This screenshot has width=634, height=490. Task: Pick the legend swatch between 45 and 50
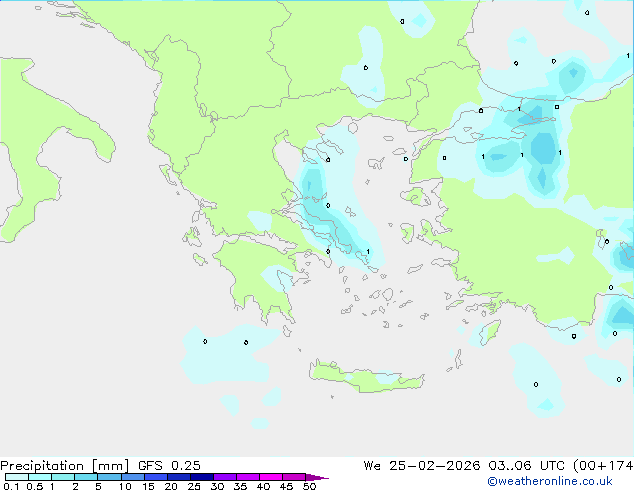[294, 477]
